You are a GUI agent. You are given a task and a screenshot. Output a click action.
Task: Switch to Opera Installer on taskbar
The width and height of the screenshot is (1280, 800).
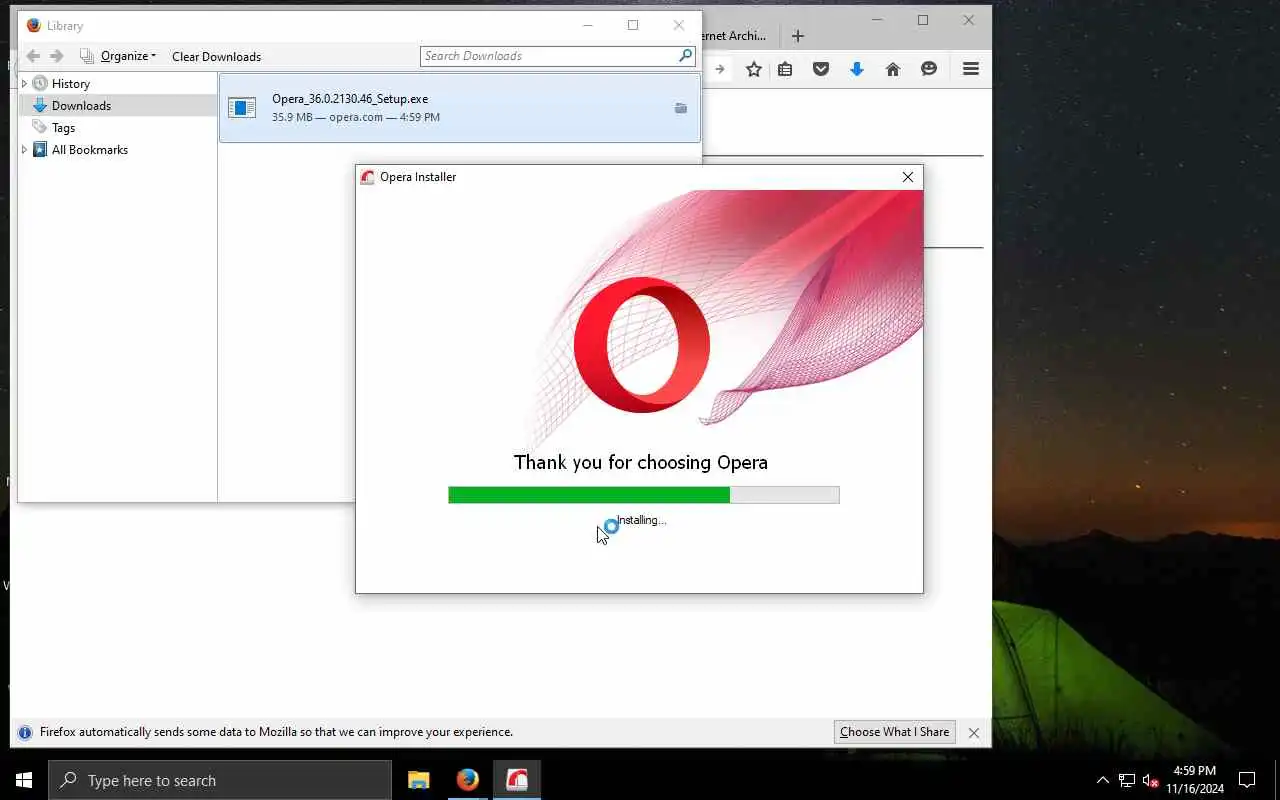(x=517, y=780)
